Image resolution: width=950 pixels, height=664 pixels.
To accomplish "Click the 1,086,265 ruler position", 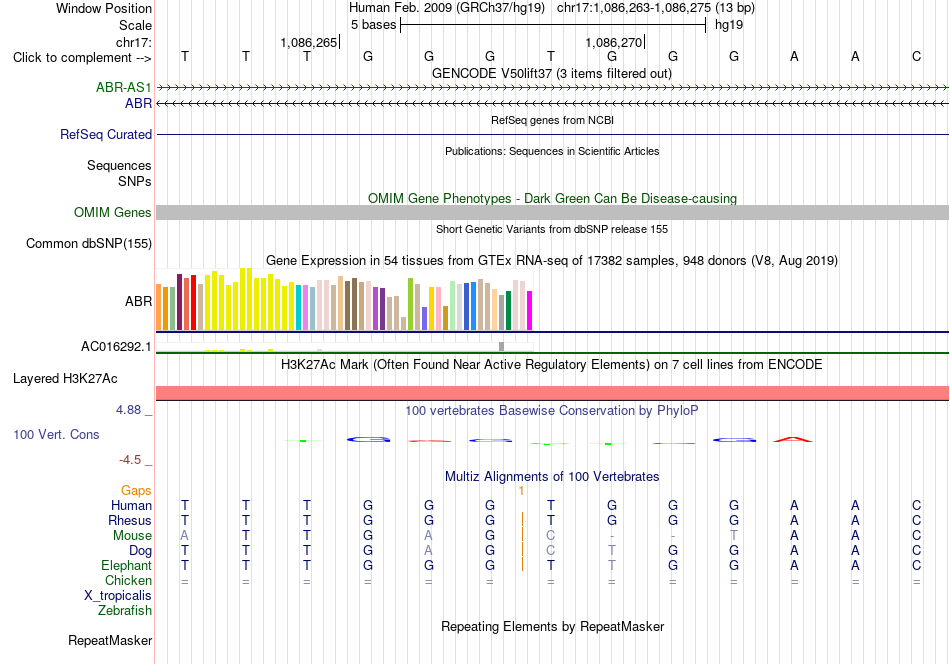I will pyautogui.click(x=308, y=42).
